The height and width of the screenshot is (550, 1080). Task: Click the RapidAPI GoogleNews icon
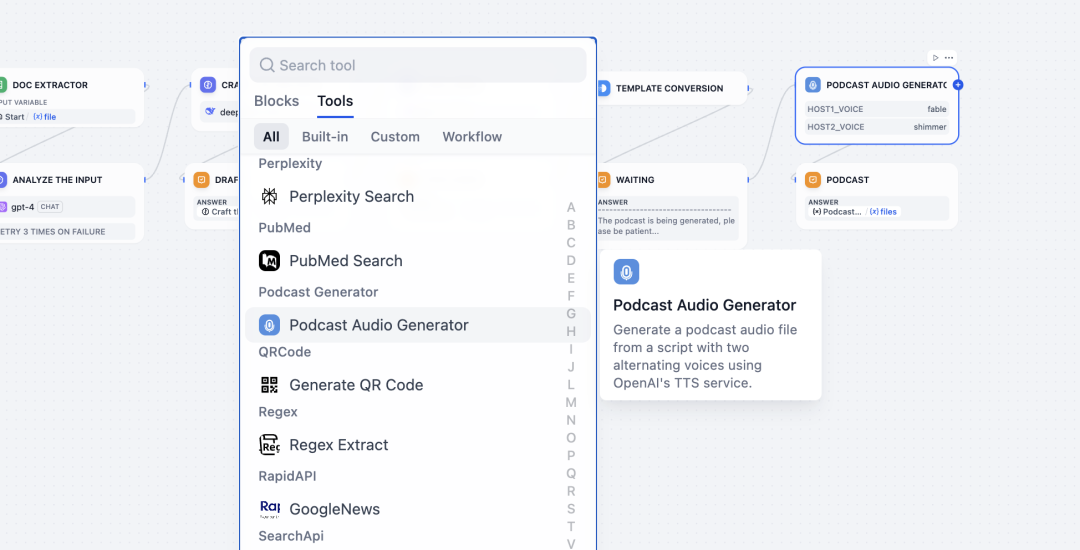[269, 509]
